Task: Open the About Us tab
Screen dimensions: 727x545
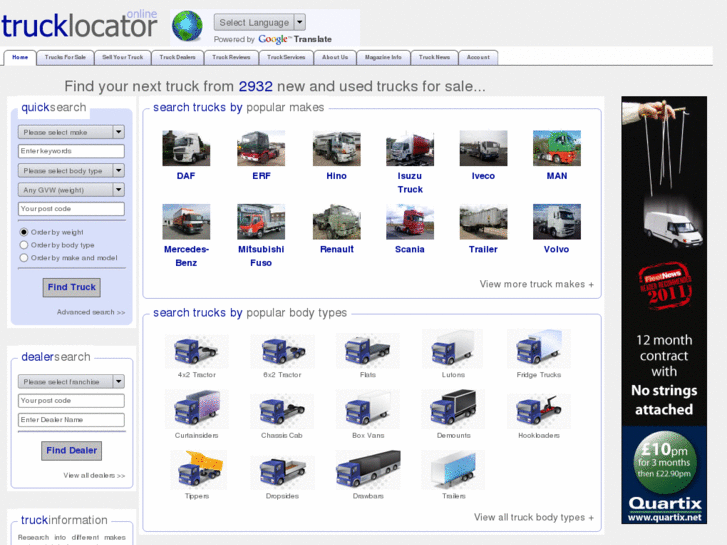Action: tap(335, 58)
